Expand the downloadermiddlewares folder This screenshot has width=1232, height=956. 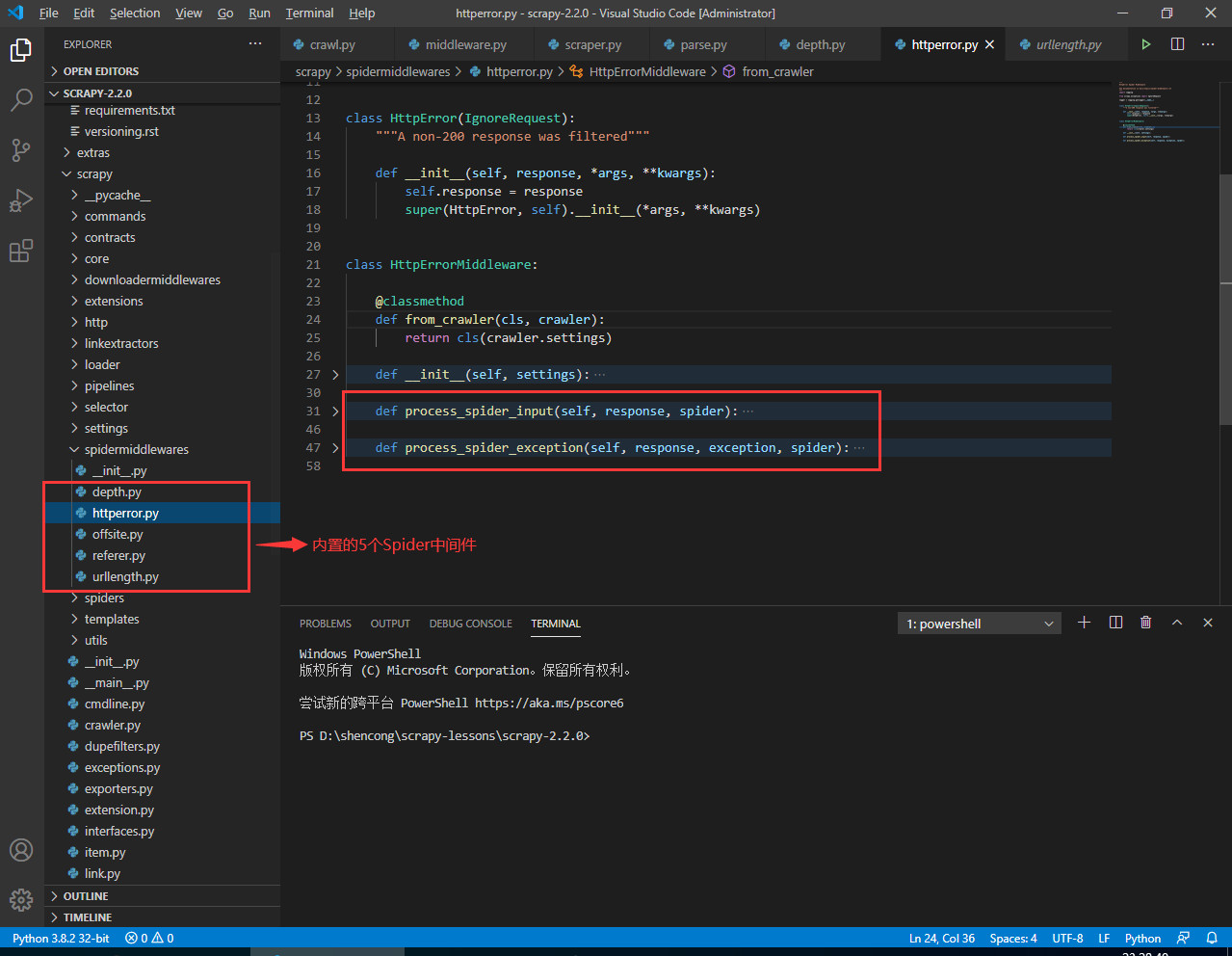point(162,279)
